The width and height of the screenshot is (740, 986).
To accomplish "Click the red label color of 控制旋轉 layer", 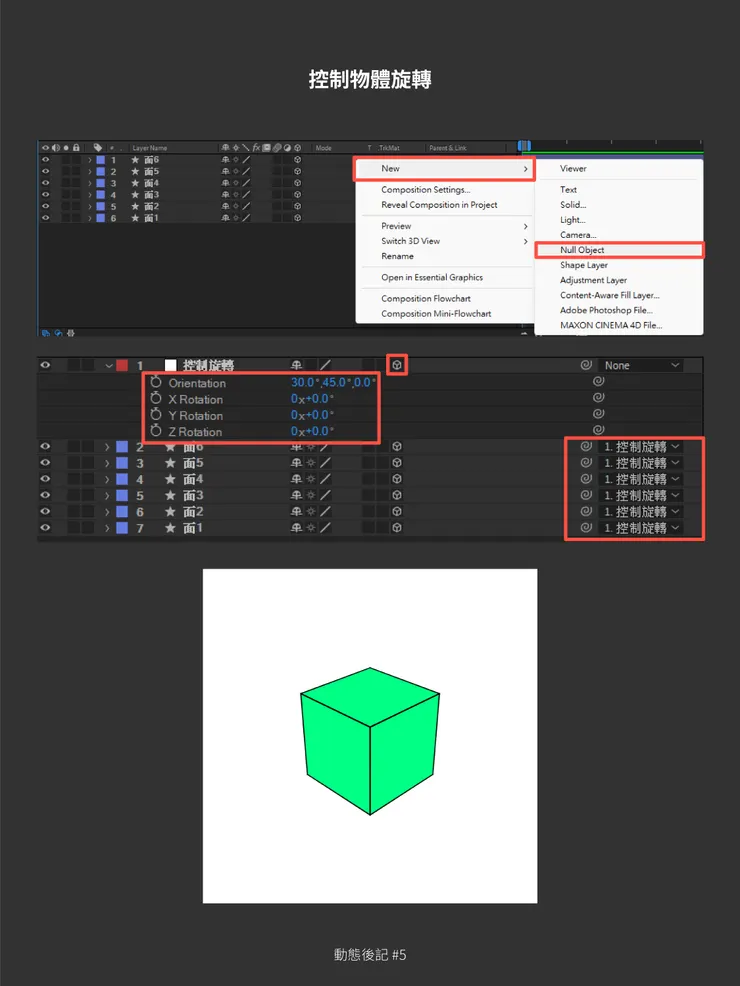I will point(122,365).
